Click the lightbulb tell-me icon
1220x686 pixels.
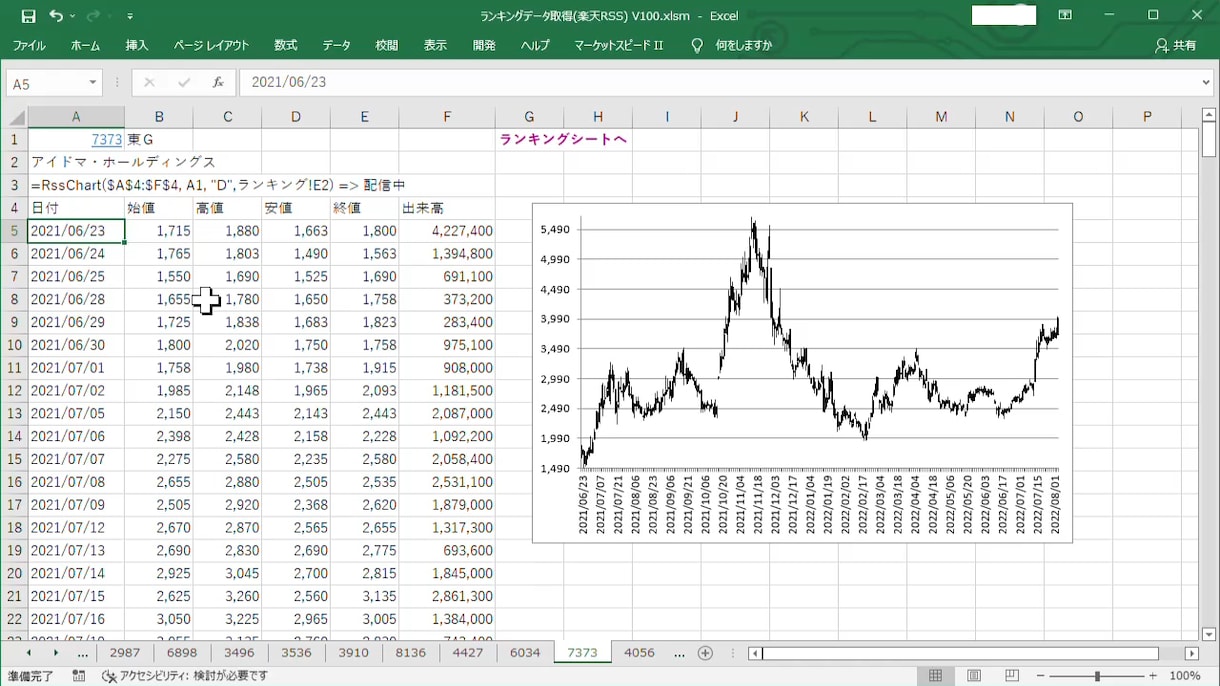[x=697, y=45]
